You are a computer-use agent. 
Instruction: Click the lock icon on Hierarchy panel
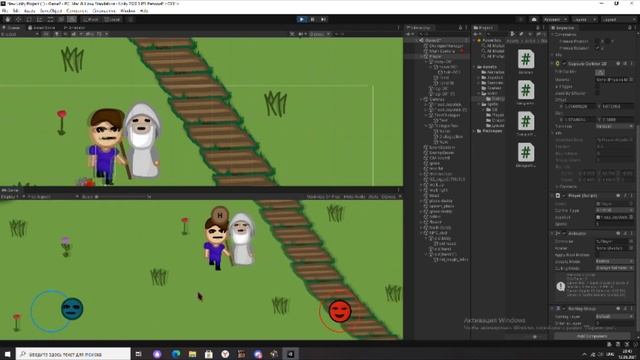coord(461,28)
